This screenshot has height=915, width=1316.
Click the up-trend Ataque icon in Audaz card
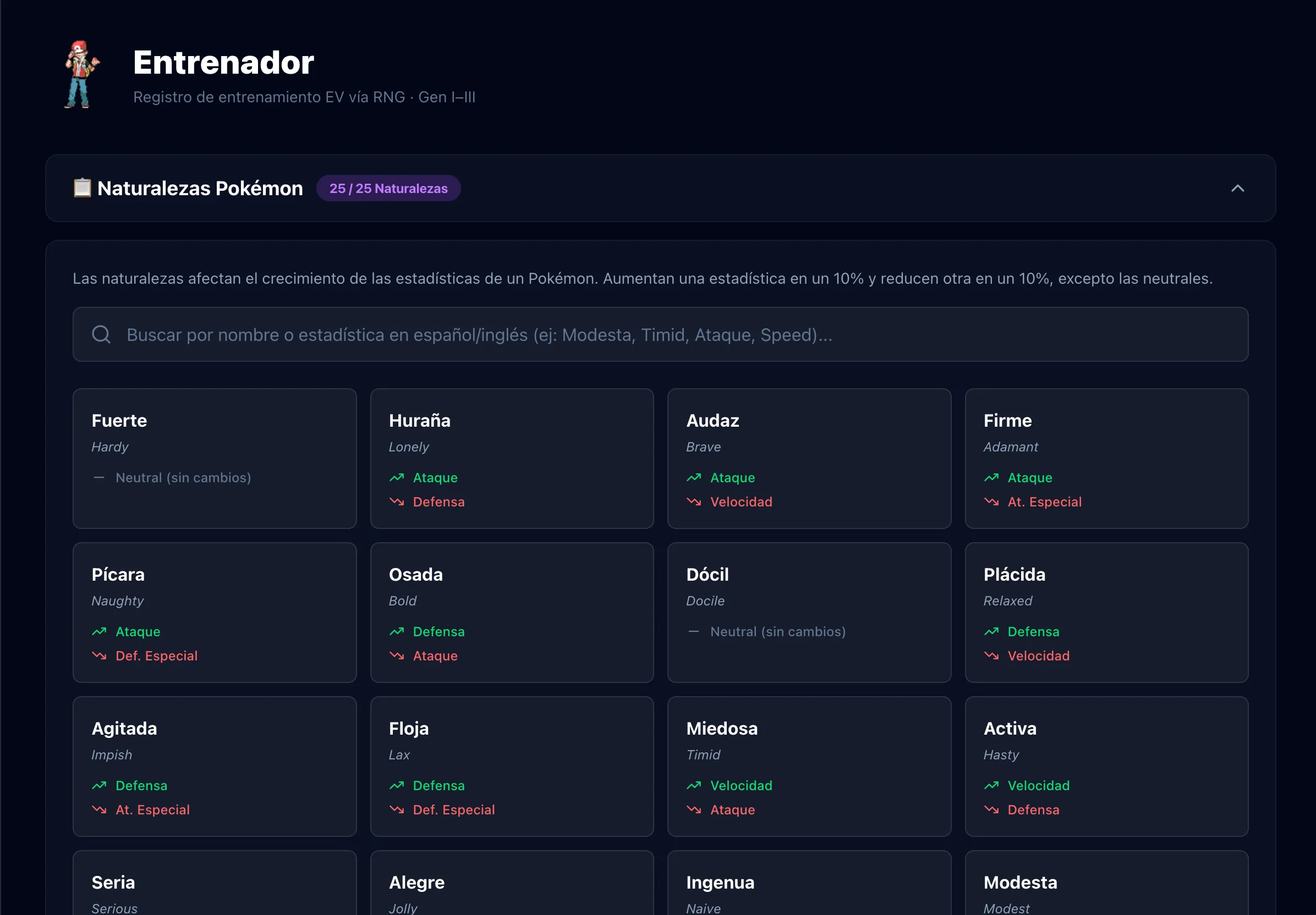[x=694, y=477]
